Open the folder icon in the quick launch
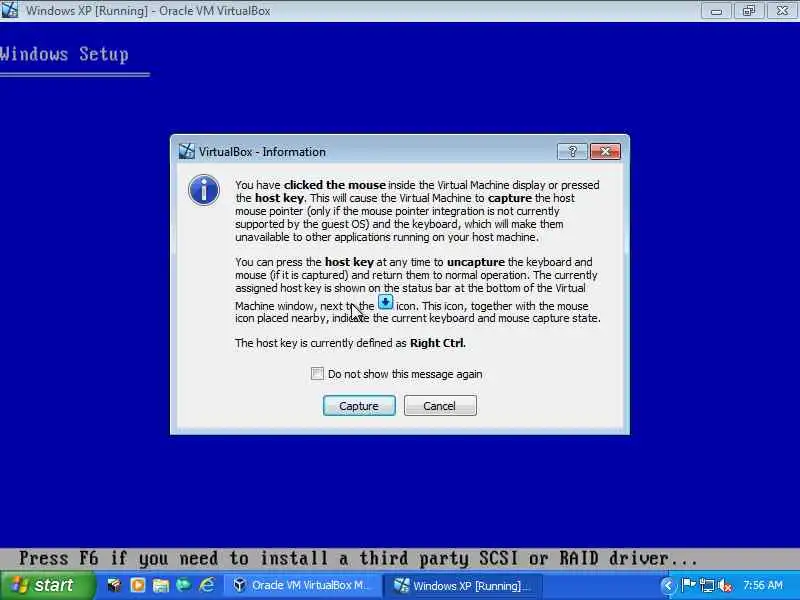Viewport: 800px width, 600px height. tap(161, 585)
